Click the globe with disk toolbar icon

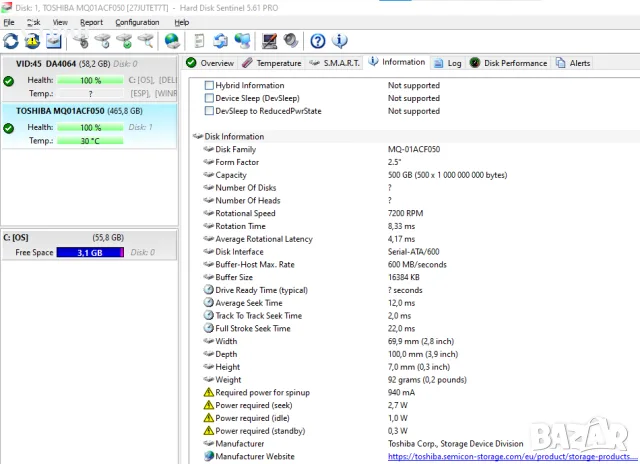click(x=172, y=41)
